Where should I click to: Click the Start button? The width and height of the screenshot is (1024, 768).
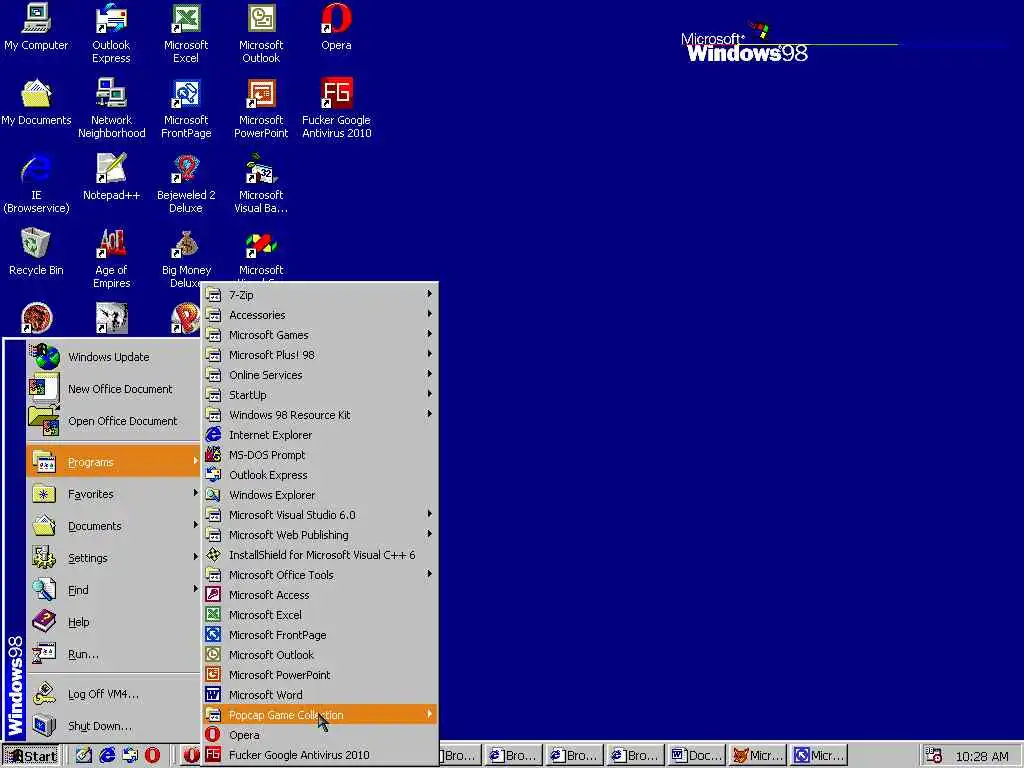point(31,756)
